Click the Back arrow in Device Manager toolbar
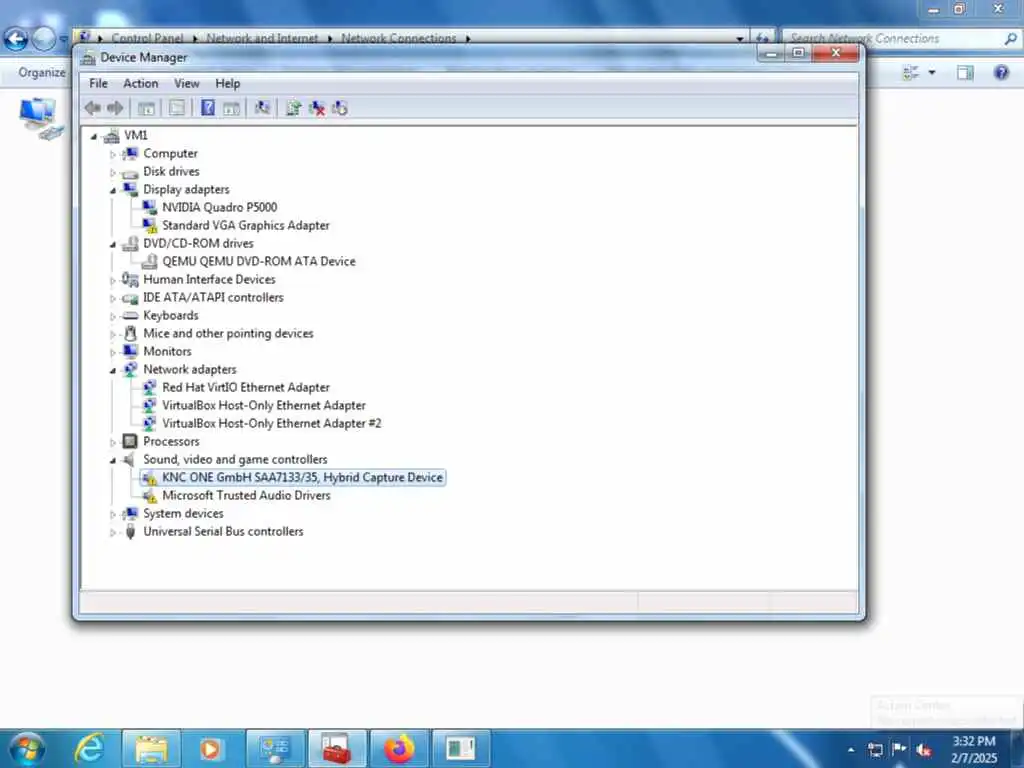 (93, 108)
